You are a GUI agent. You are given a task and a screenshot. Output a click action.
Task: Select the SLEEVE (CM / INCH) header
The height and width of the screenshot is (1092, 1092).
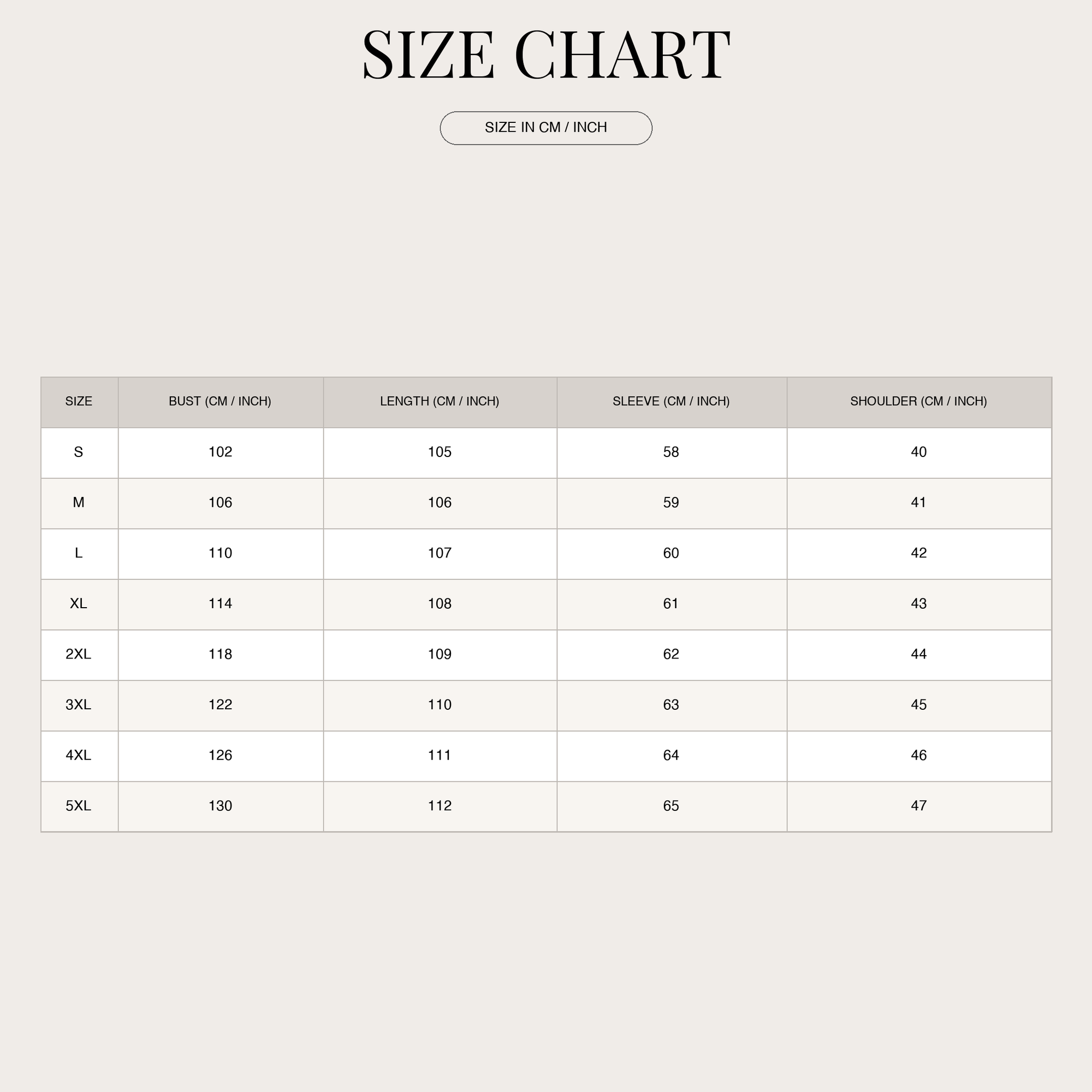click(x=671, y=401)
